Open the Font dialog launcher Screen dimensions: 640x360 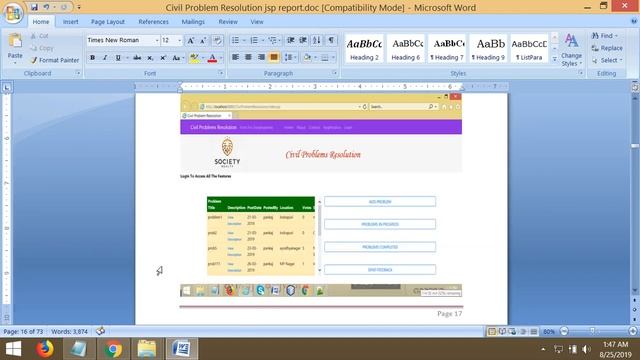221,73
